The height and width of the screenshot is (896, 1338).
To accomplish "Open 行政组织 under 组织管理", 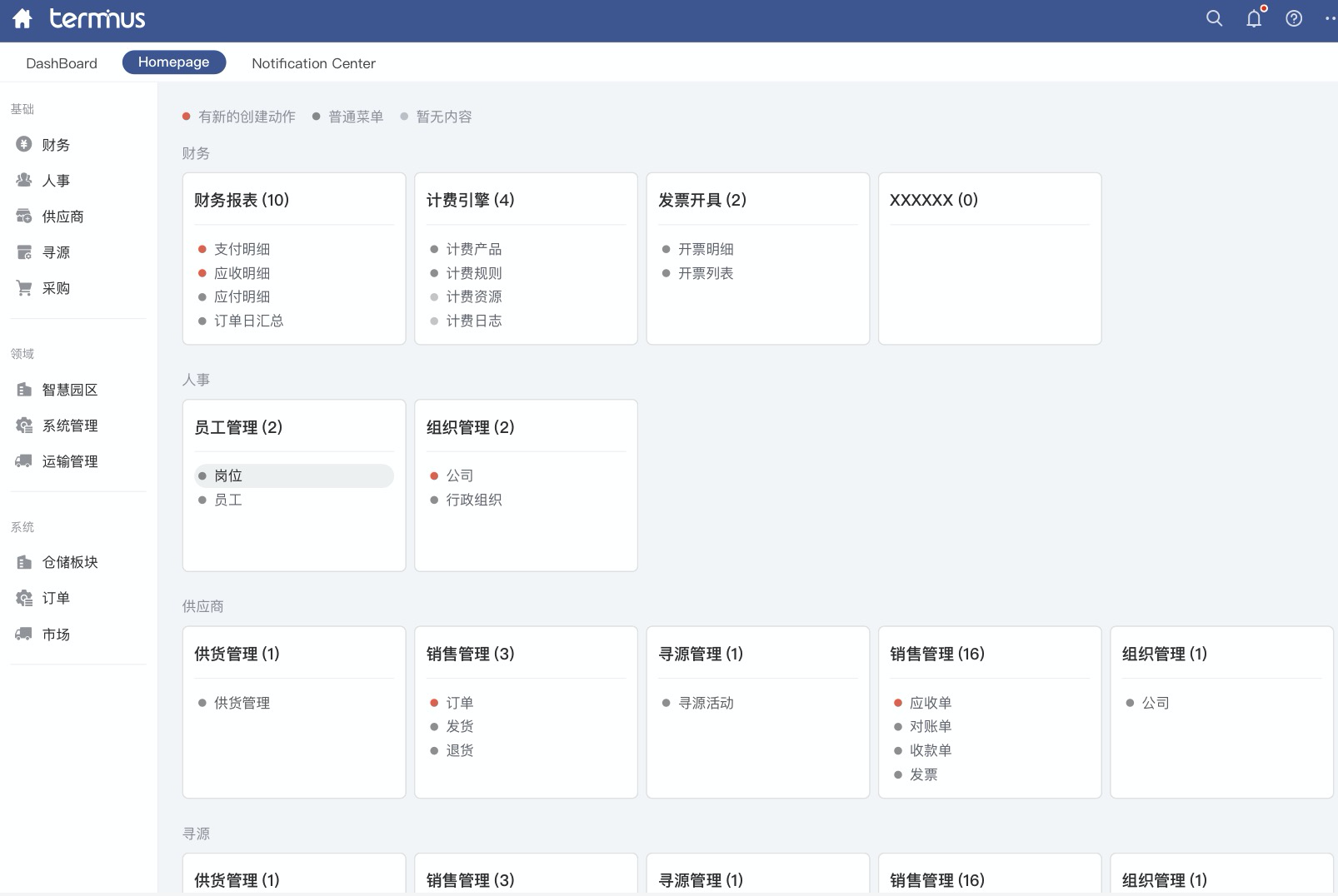I will pyautogui.click(x=474, y=500).
